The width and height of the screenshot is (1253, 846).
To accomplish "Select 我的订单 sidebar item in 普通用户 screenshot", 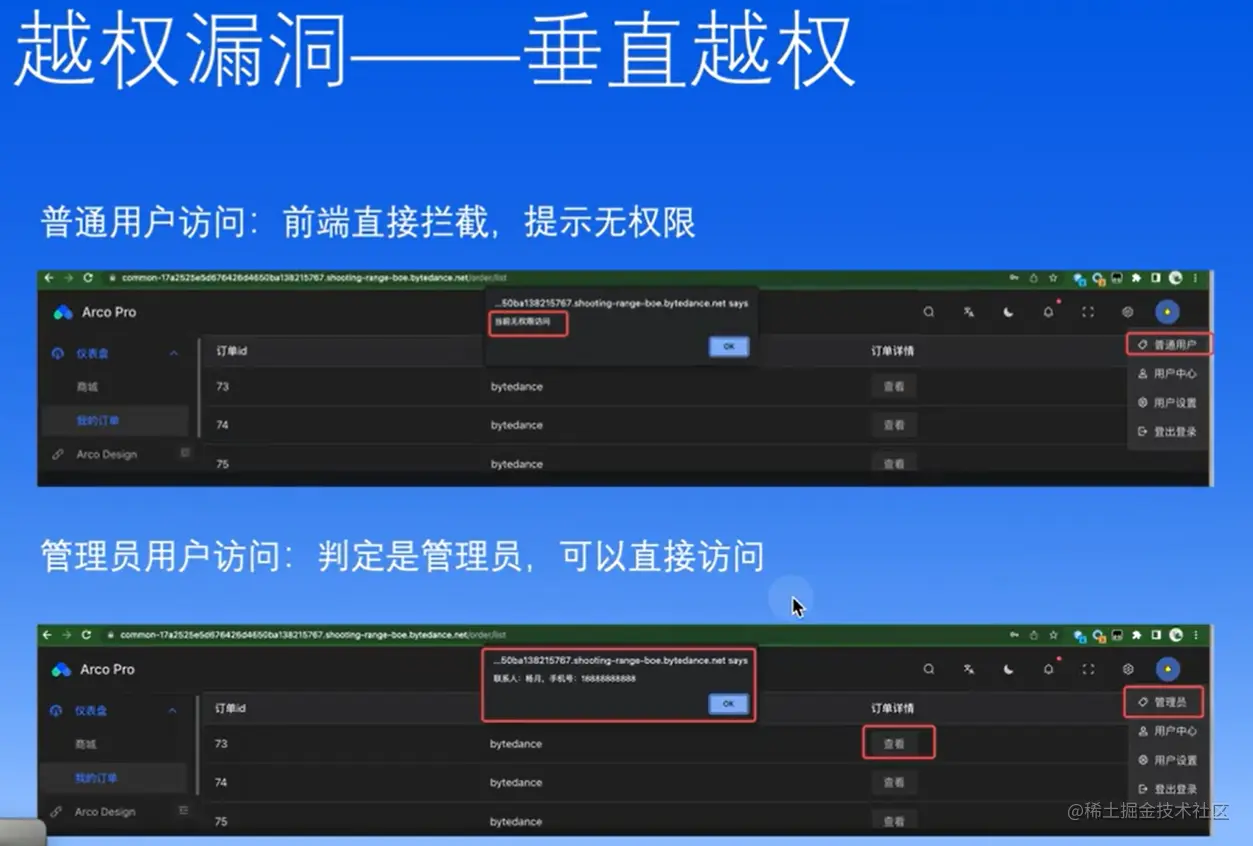I will tap(114, 421).
